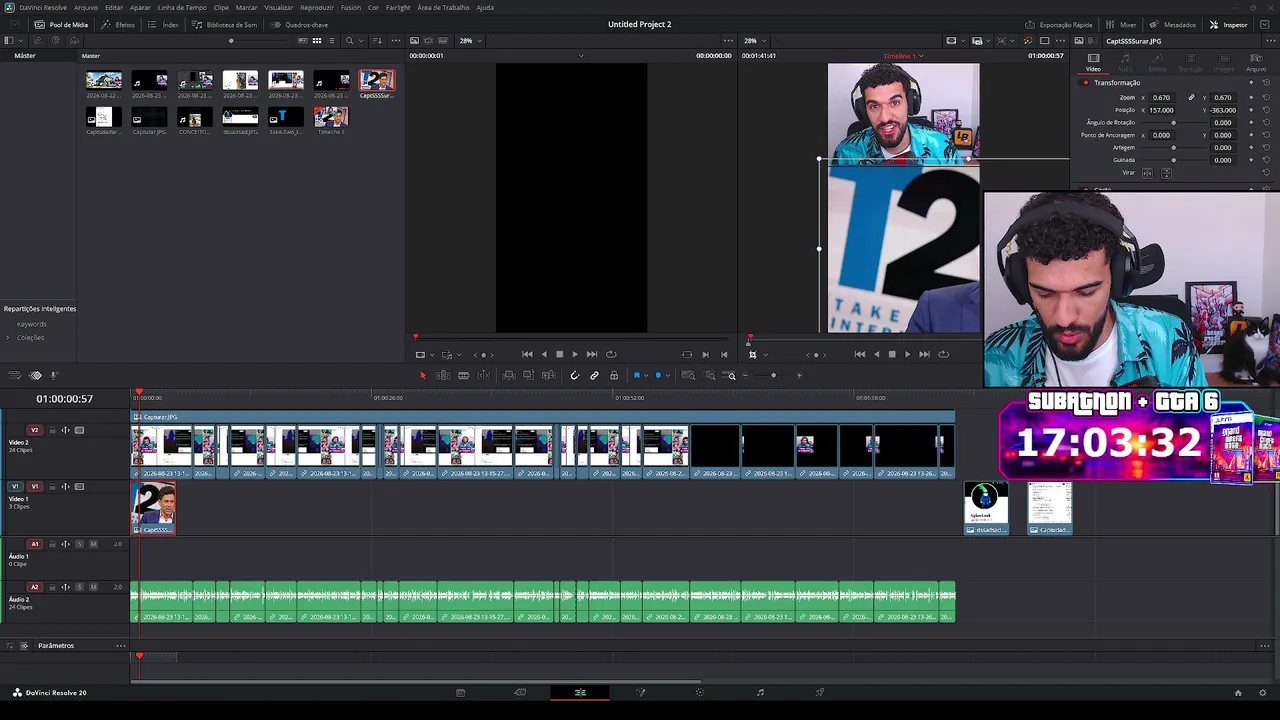This screenshot has height=720, width=1280.
Task: Add a blue marker on timeline
Action: click(x=658, y=375)
